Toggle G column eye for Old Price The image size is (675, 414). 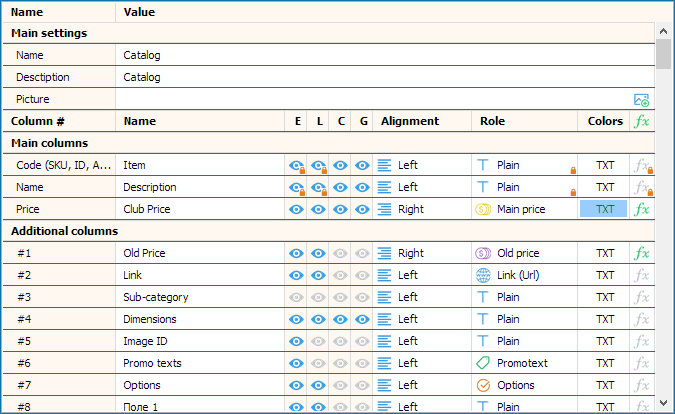(x=362, y=254)
